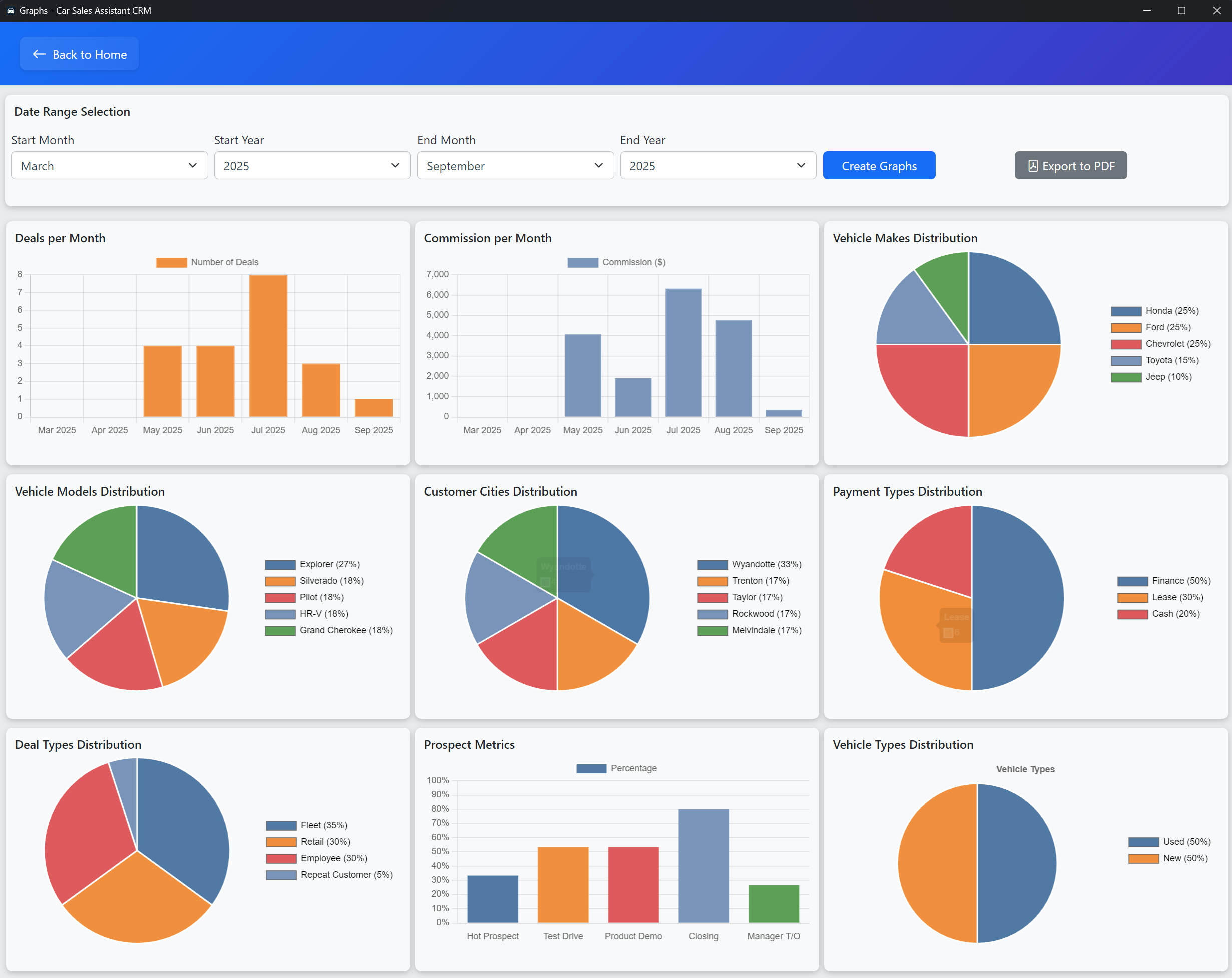The image size is (1232, 978).
Task: Expand the Start Year selector
Action: pos(312,166)
